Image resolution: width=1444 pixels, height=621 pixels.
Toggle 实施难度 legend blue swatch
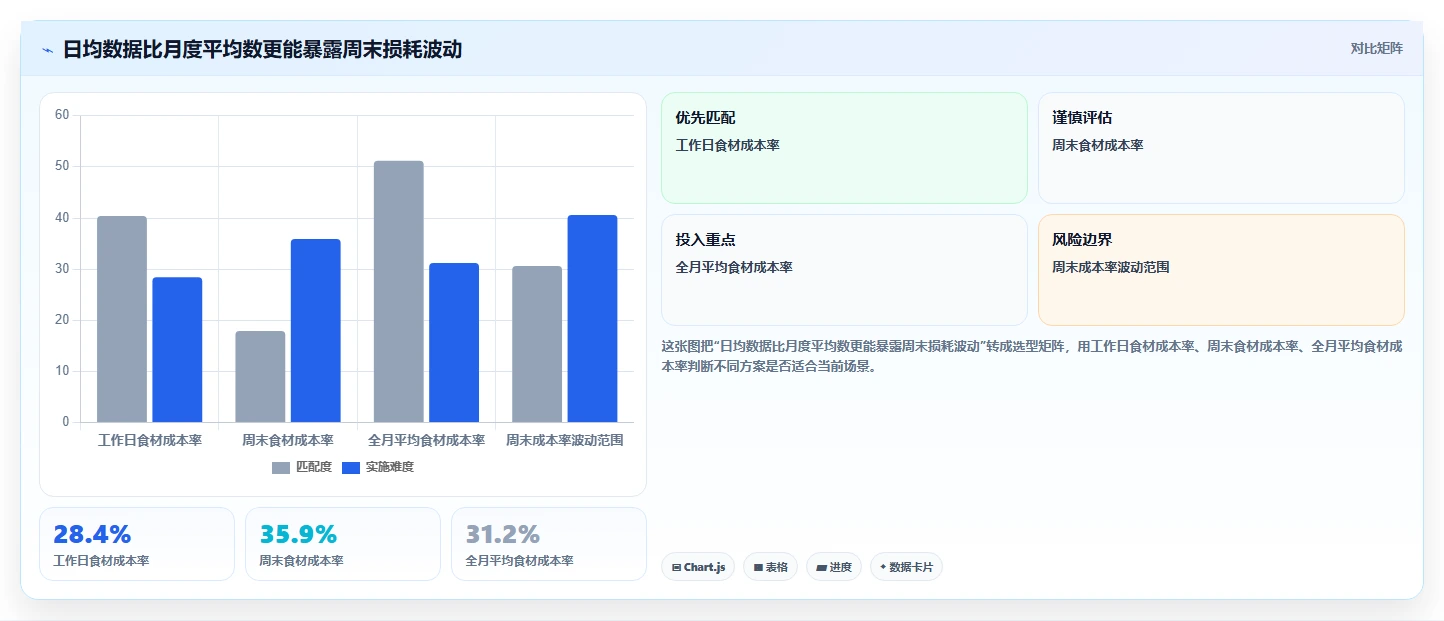point(351,467)
